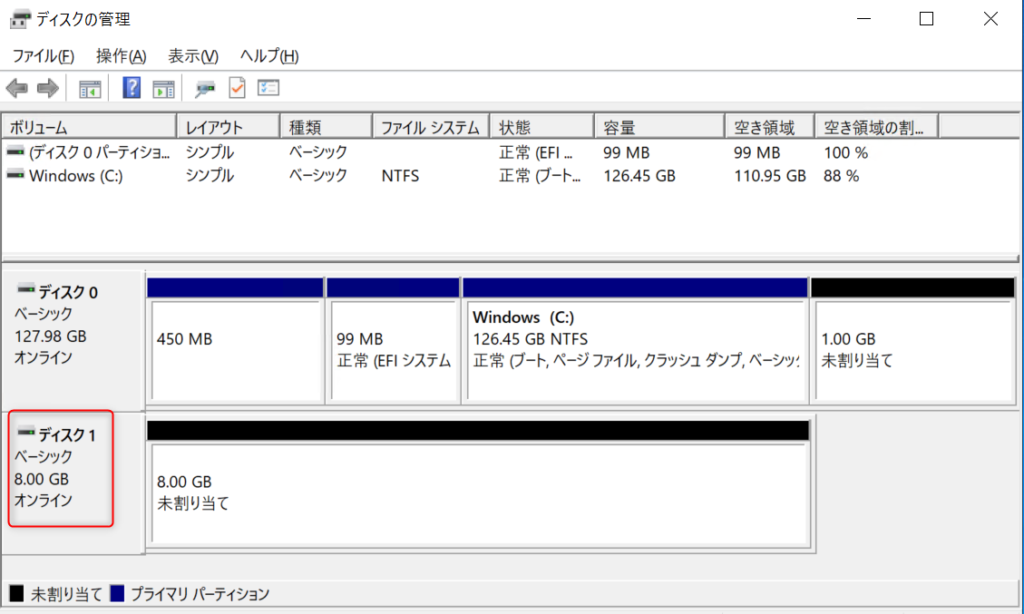Click the NTFS file system cell
This screenshot has height=614, width=1024.
click(x=400, y=176)
